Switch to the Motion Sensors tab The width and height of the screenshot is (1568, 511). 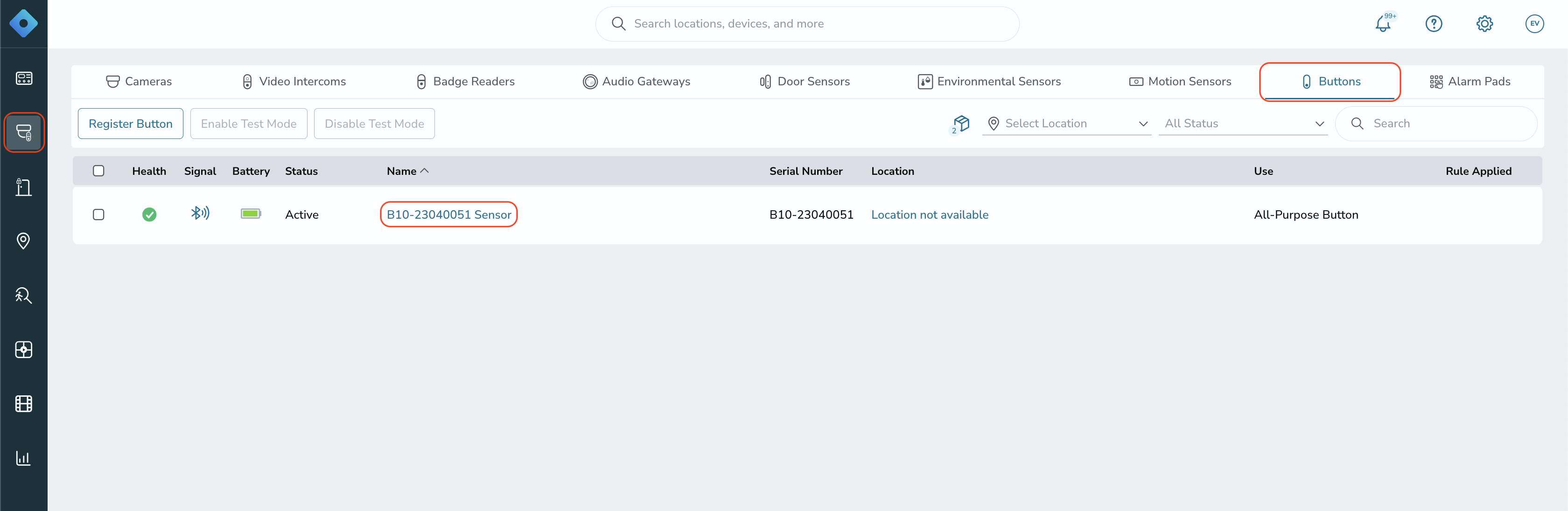point(1180,82)
